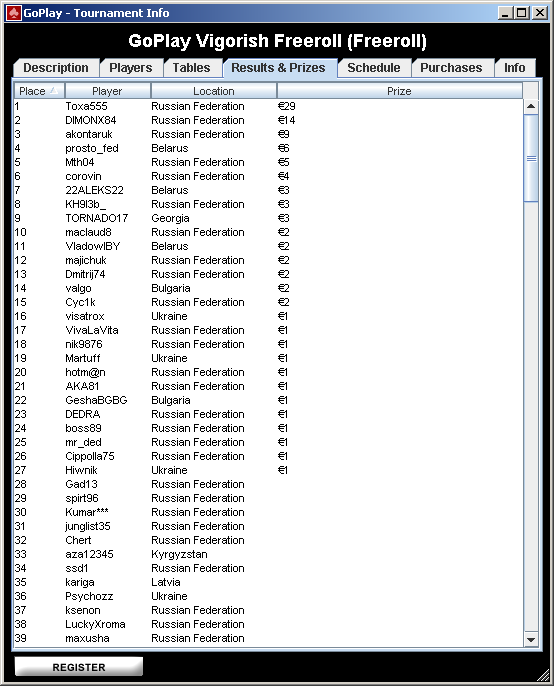This screenshot has height=686, width=554.
Task: Select player maxusha
Action: click(x=88, y=638)
